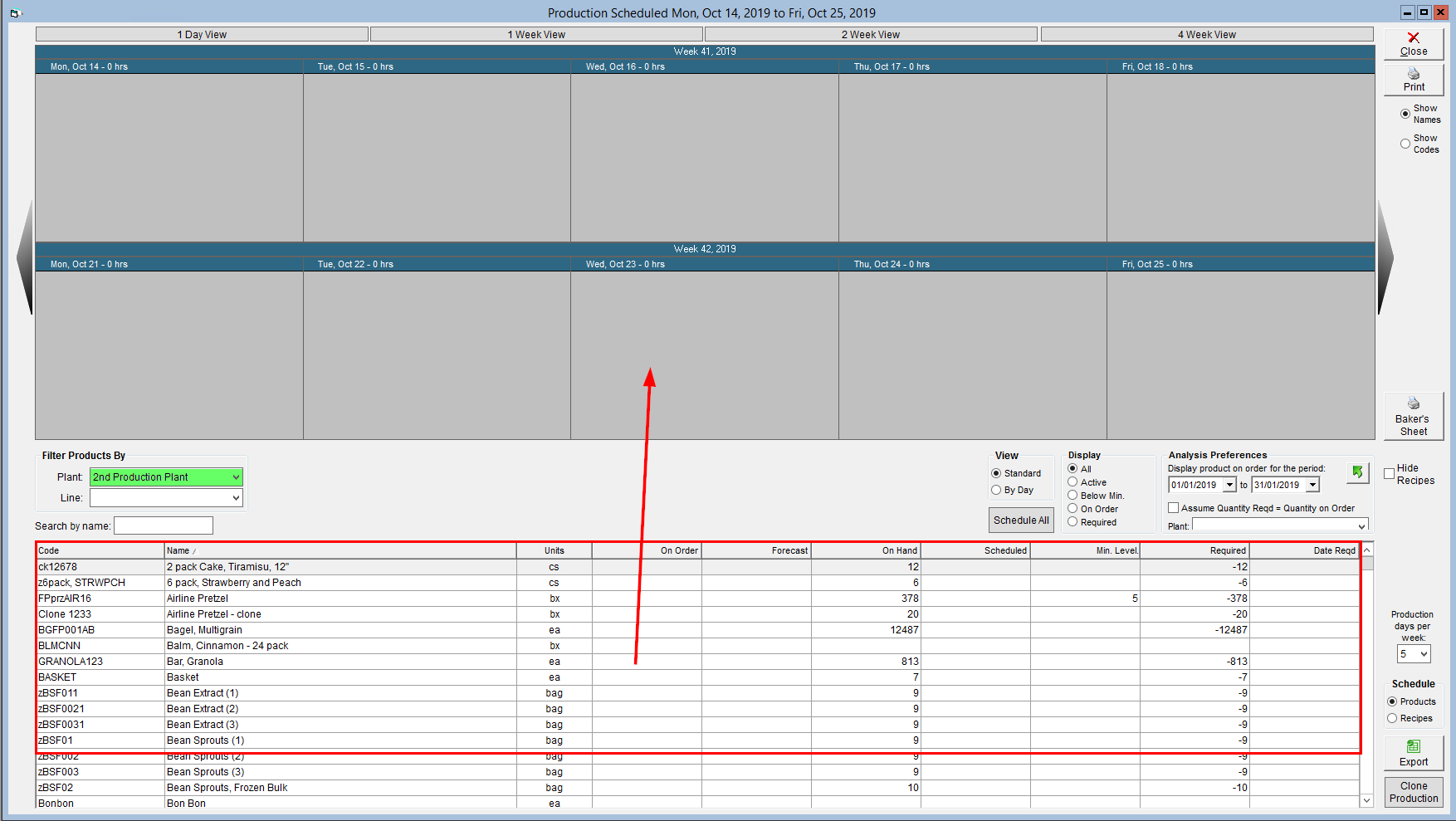
Task: Select the Tue, Oct 15 day header
Action: pyautogui.click(x=437, y=66)
